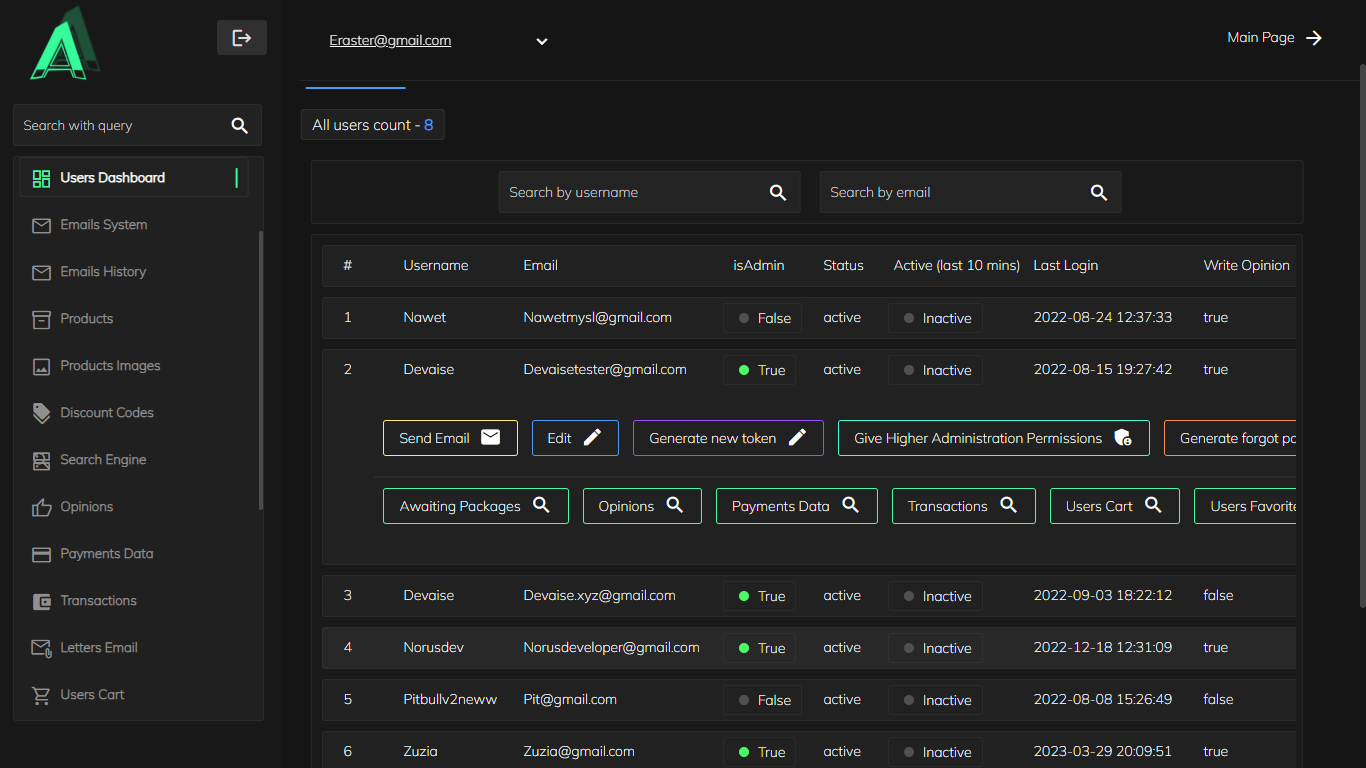1366x768 pixels.
Task: Click the magnifier in Search with query
Action: point(239,126)
